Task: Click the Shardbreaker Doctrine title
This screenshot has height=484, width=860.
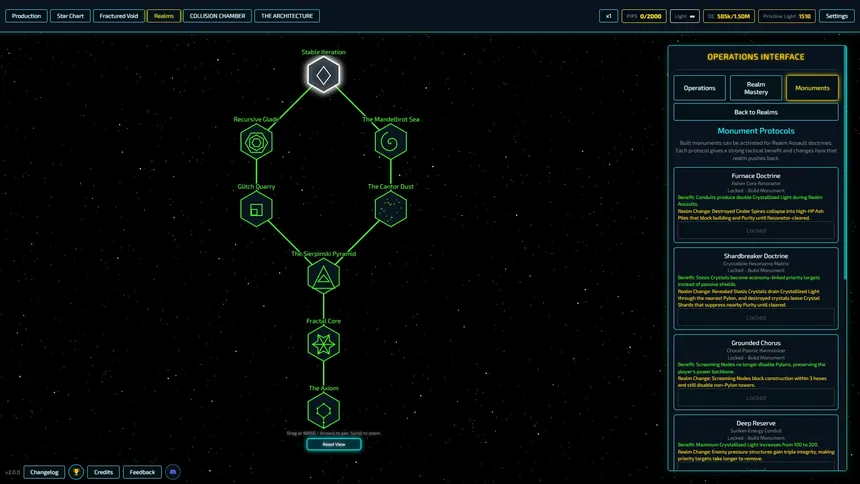Action: point(756,256)
